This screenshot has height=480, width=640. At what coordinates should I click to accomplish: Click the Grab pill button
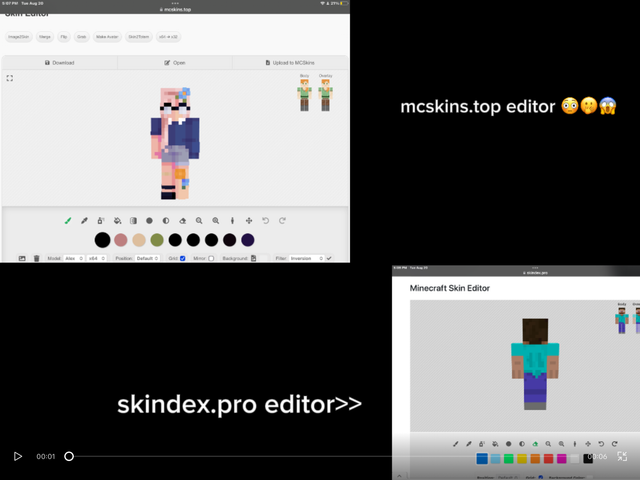pyautogui.click(x=82, y=37)
